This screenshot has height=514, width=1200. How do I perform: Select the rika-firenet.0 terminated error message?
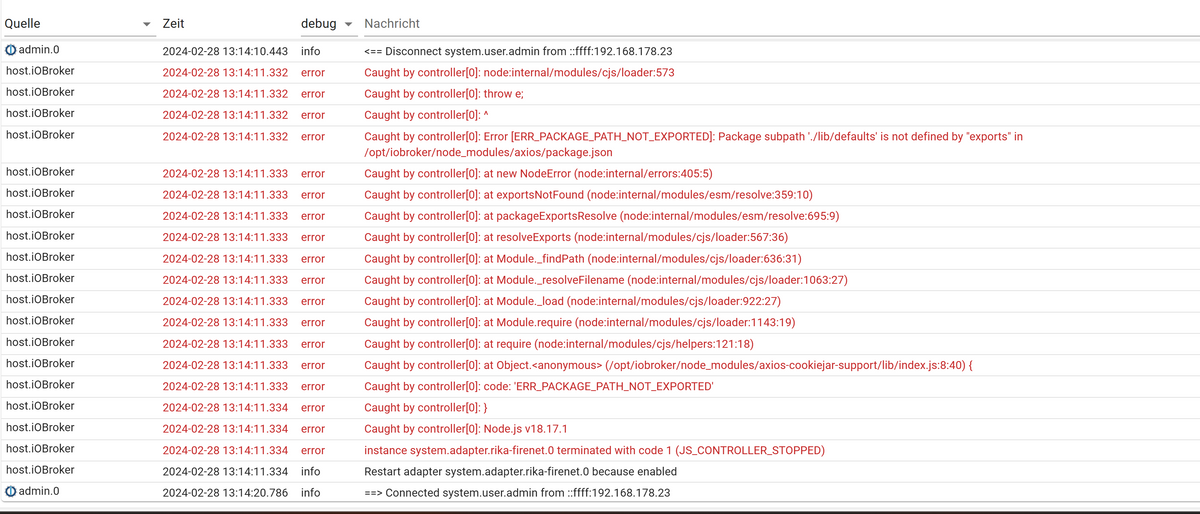[x=594, y=450]
